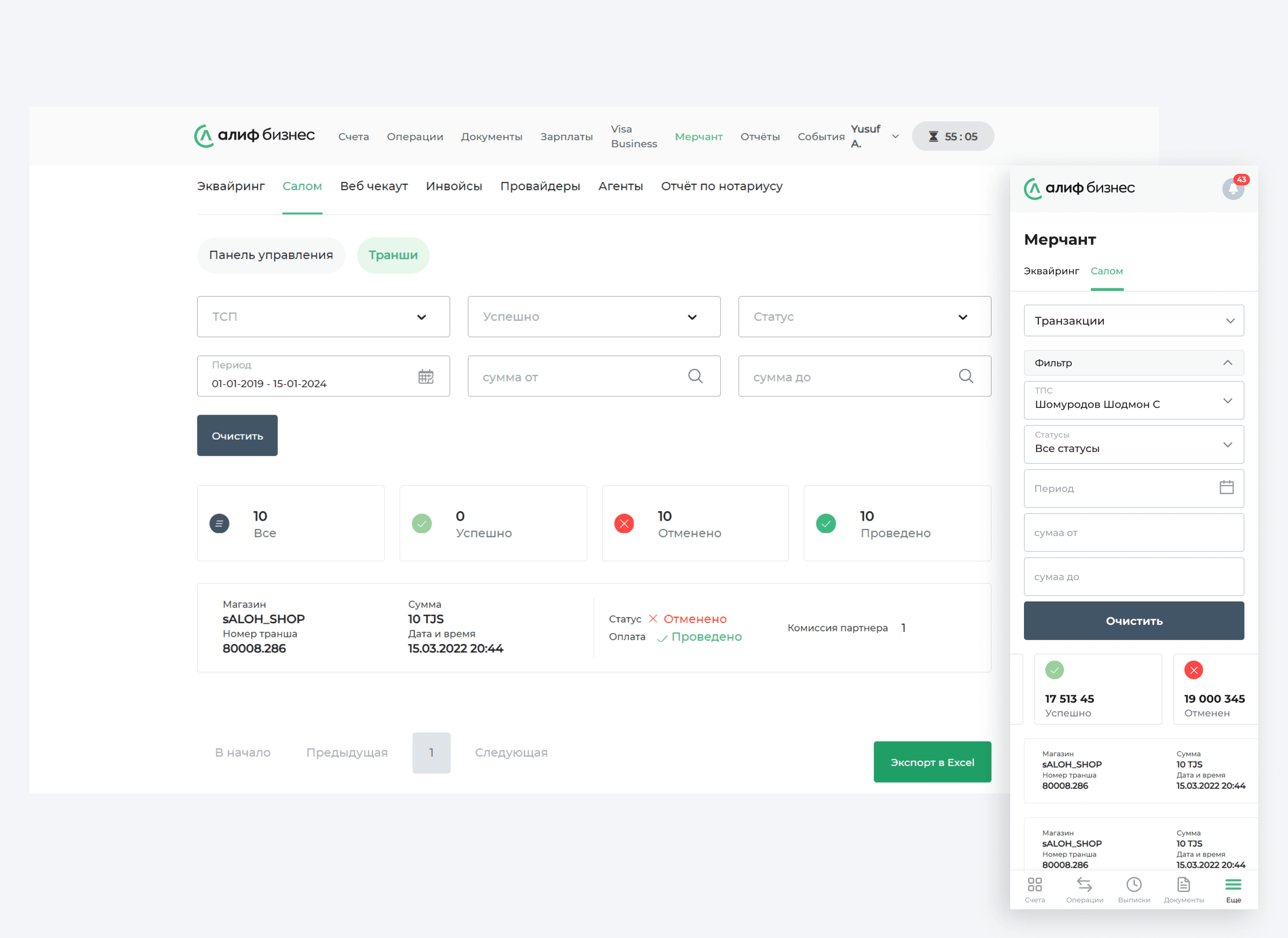
Task: Select the Панель управления pill
Action: pos(271,256)
